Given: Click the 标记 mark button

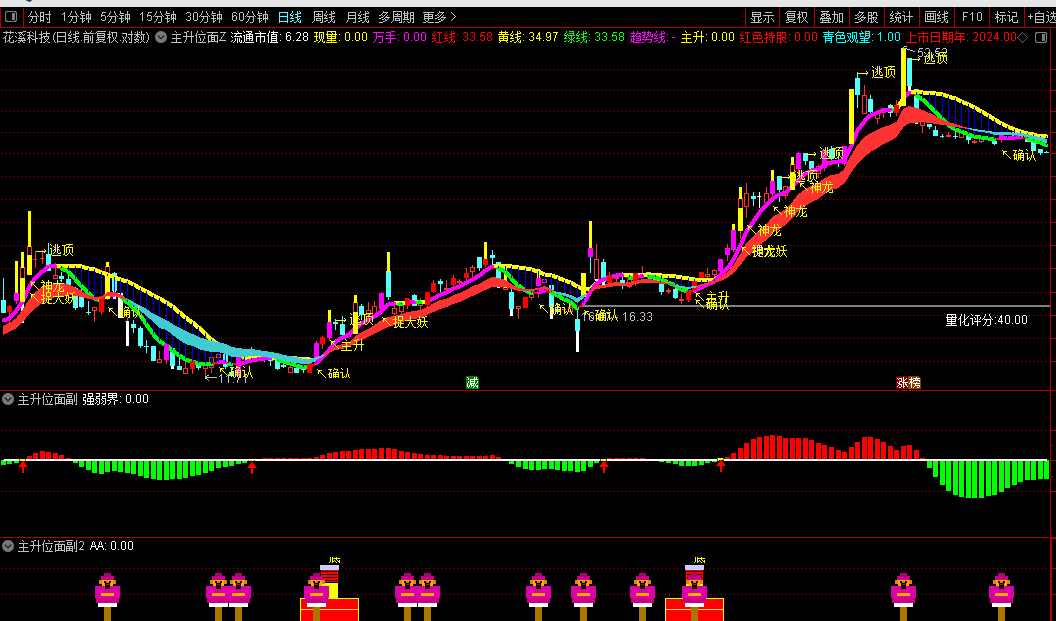Looking at the screenshot, I should (1006, 17).
